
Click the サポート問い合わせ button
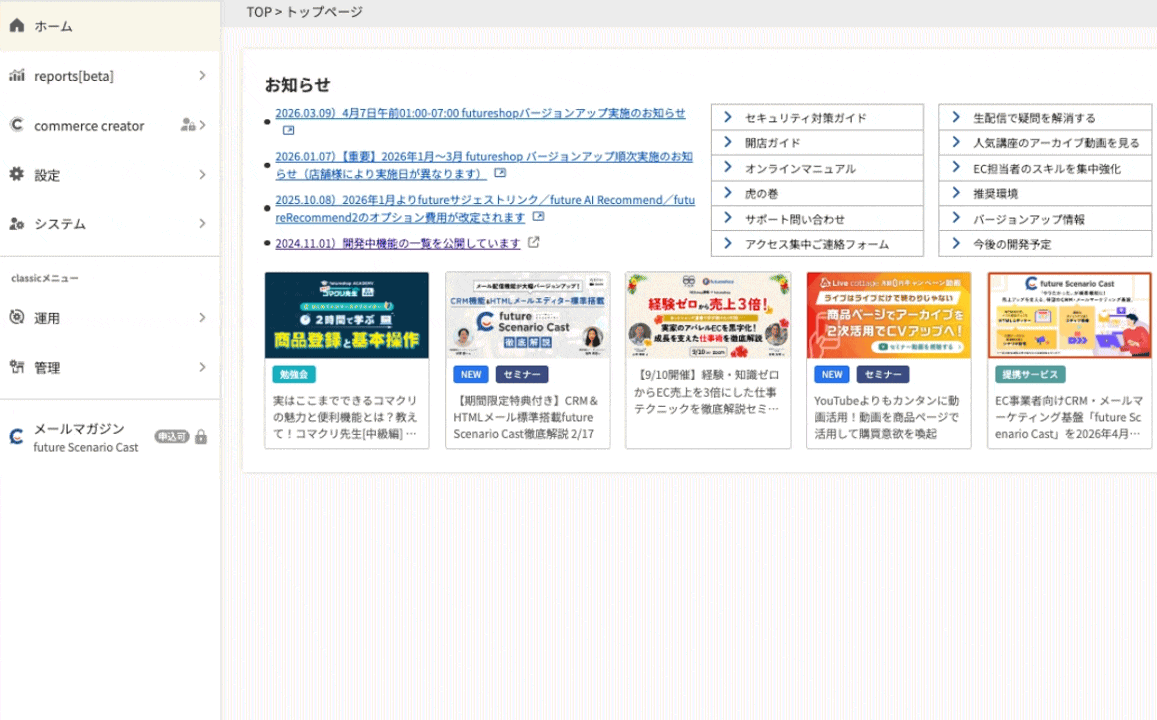[794, 219]
